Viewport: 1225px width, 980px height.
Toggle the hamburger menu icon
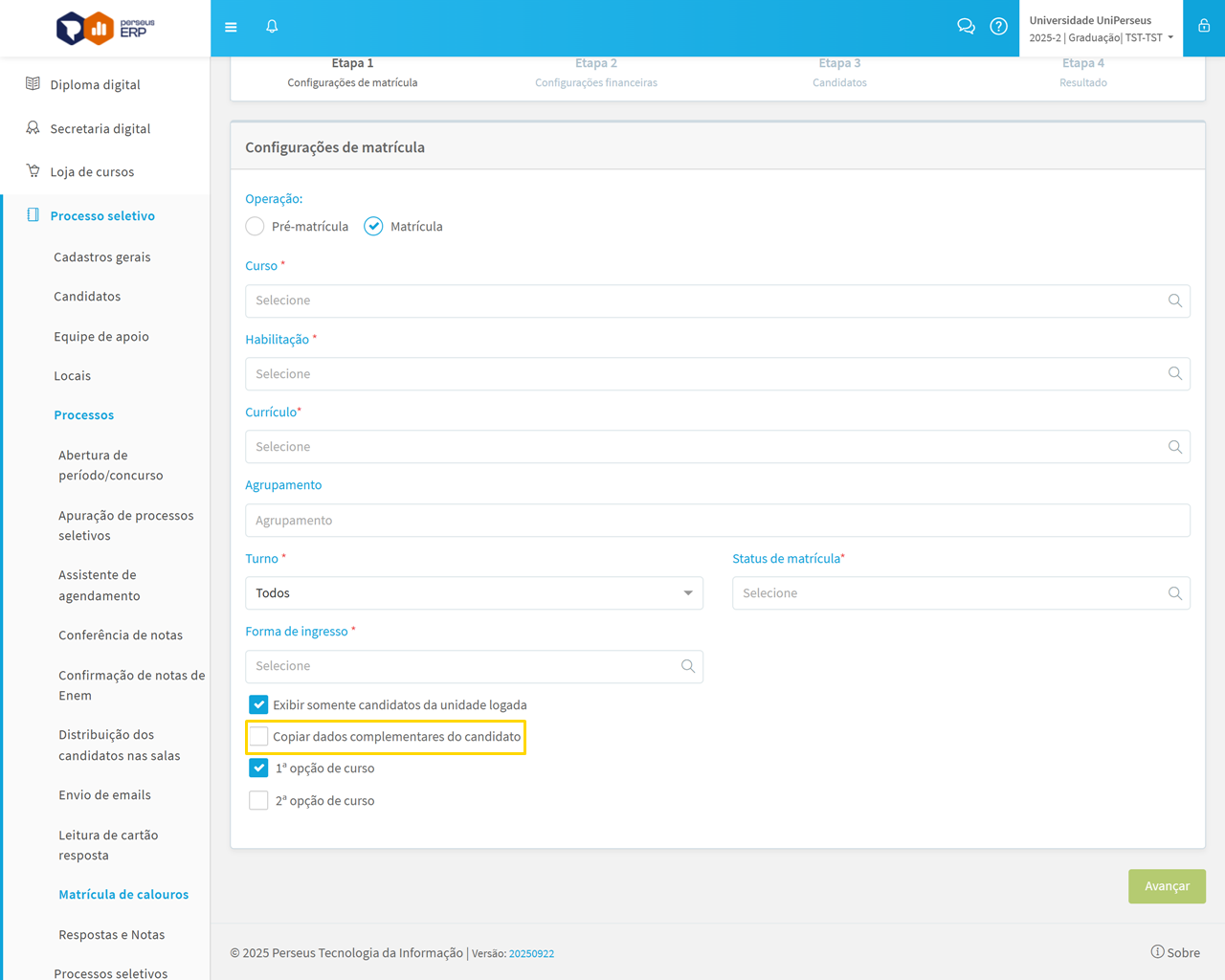coord(231,27)
